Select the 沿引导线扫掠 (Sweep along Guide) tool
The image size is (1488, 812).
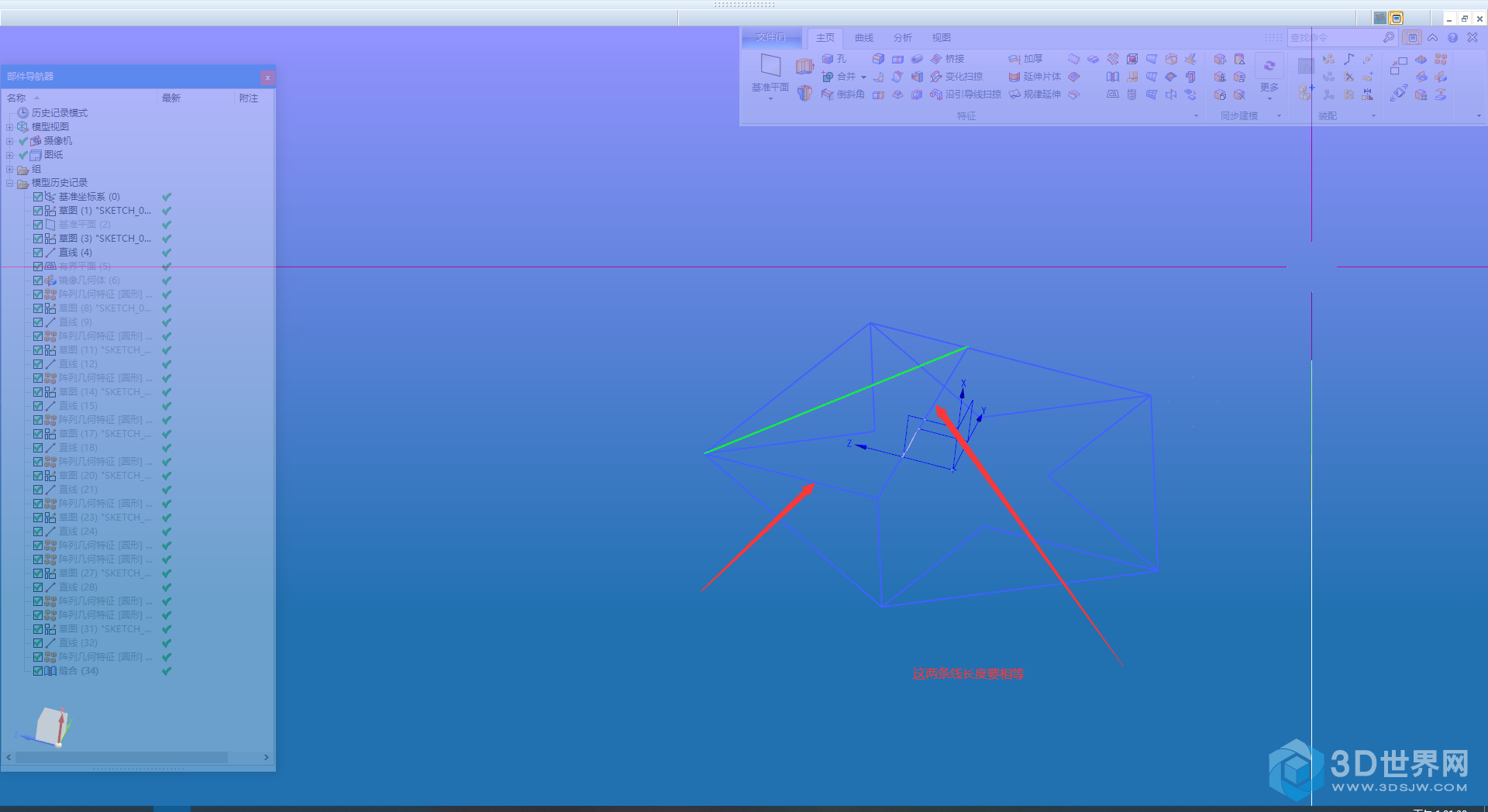click(x=966, y=95)
